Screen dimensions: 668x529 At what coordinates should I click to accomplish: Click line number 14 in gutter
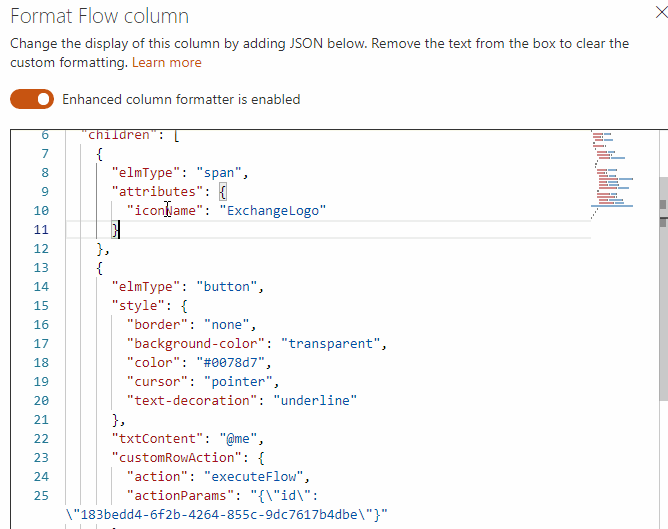(40, 286)
